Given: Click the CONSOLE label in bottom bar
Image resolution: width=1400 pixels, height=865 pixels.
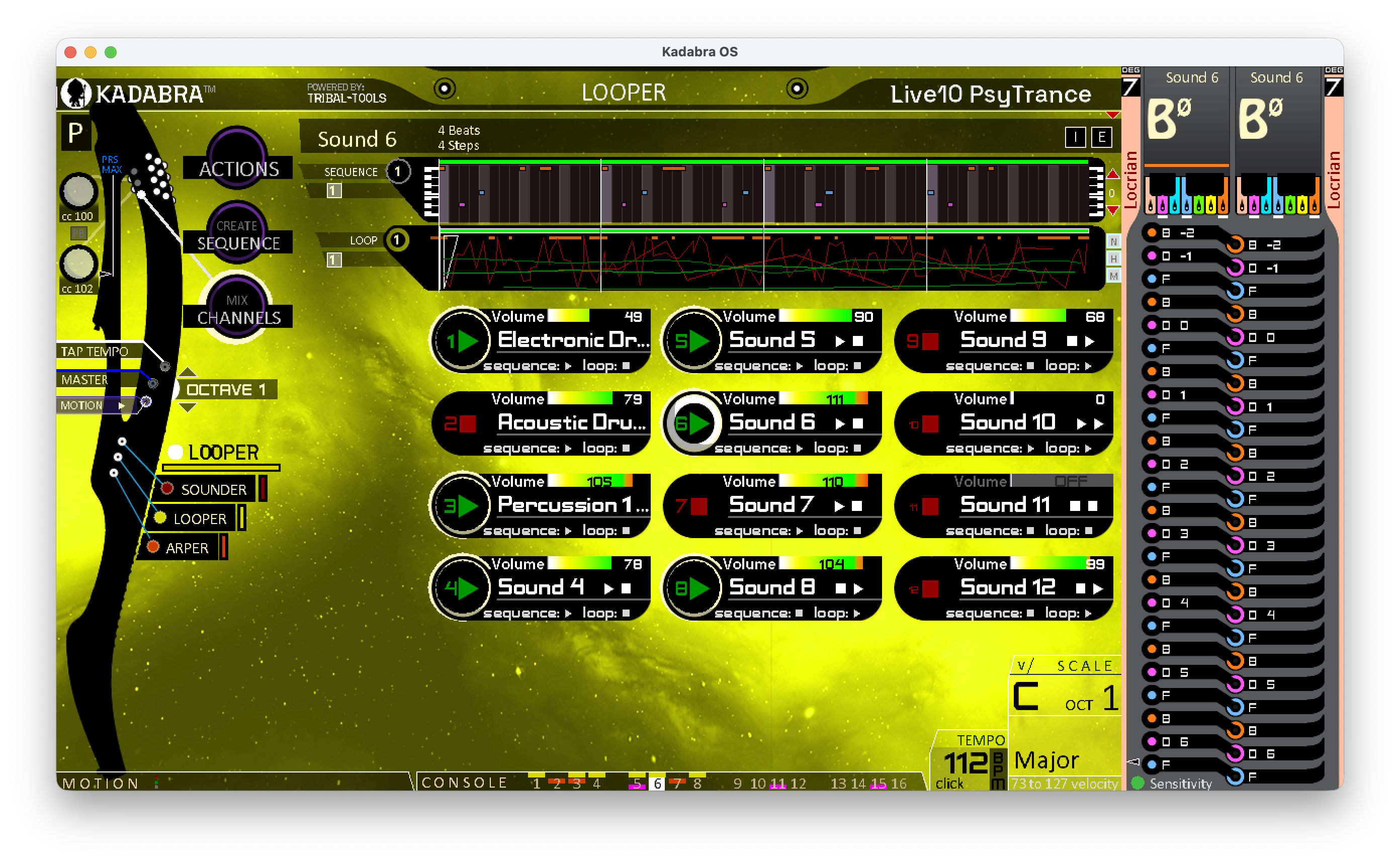Looking at the screenshot, I should tap(464, 783).
